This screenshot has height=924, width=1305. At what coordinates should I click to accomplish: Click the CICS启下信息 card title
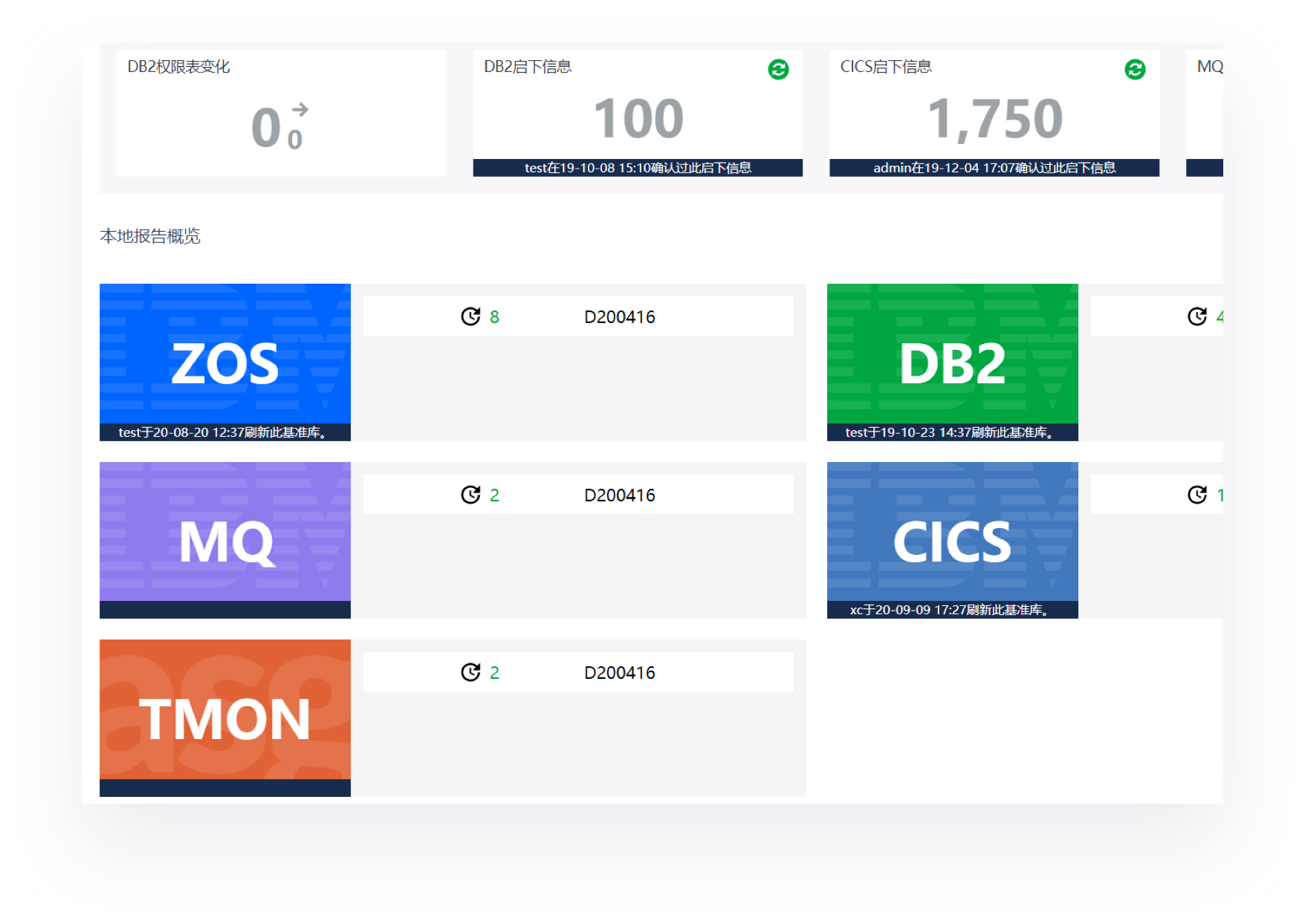[x=886, y=67]
